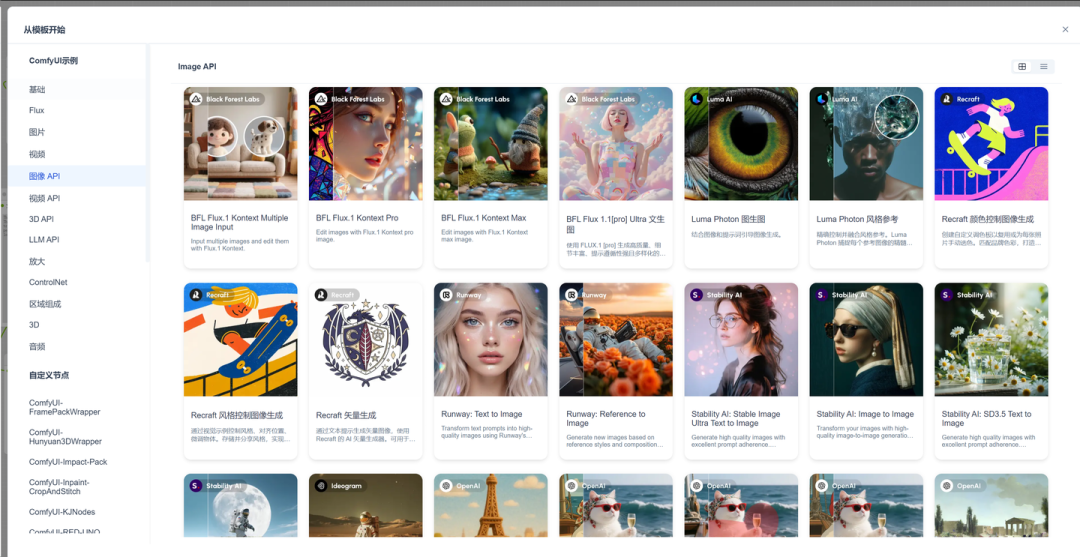Open Stability AI: Image to Image thumbnail
Image resolution: width=1080 pixels, height=557 pixels.
pos(866,339)
